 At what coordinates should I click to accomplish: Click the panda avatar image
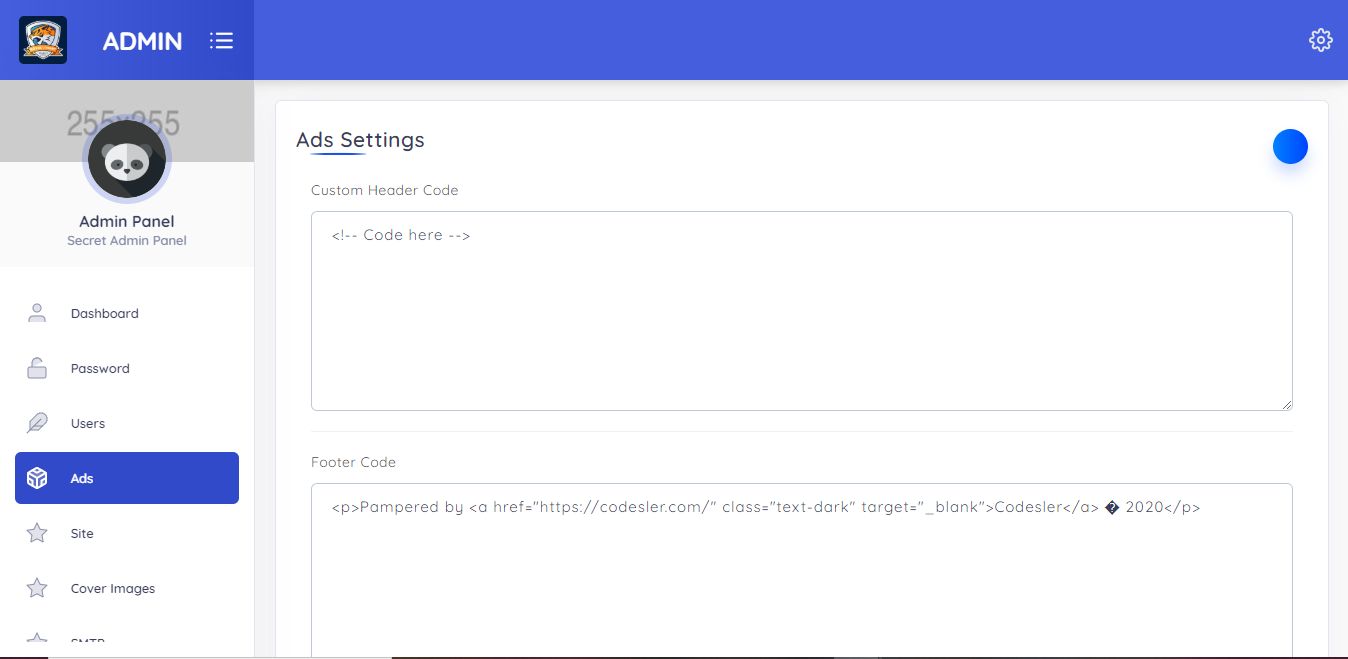click(127, 159)
